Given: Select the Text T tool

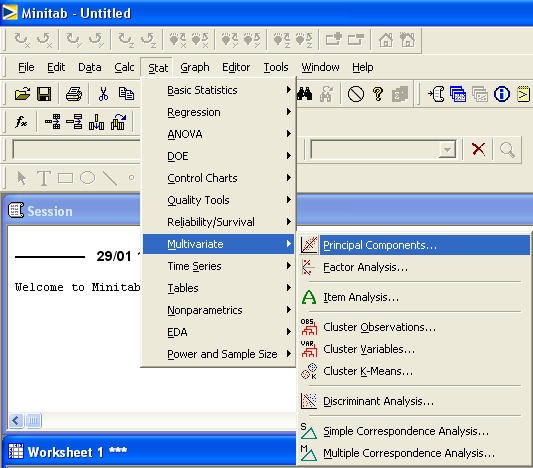Looking at the screenshot, I should pos(44,178).
